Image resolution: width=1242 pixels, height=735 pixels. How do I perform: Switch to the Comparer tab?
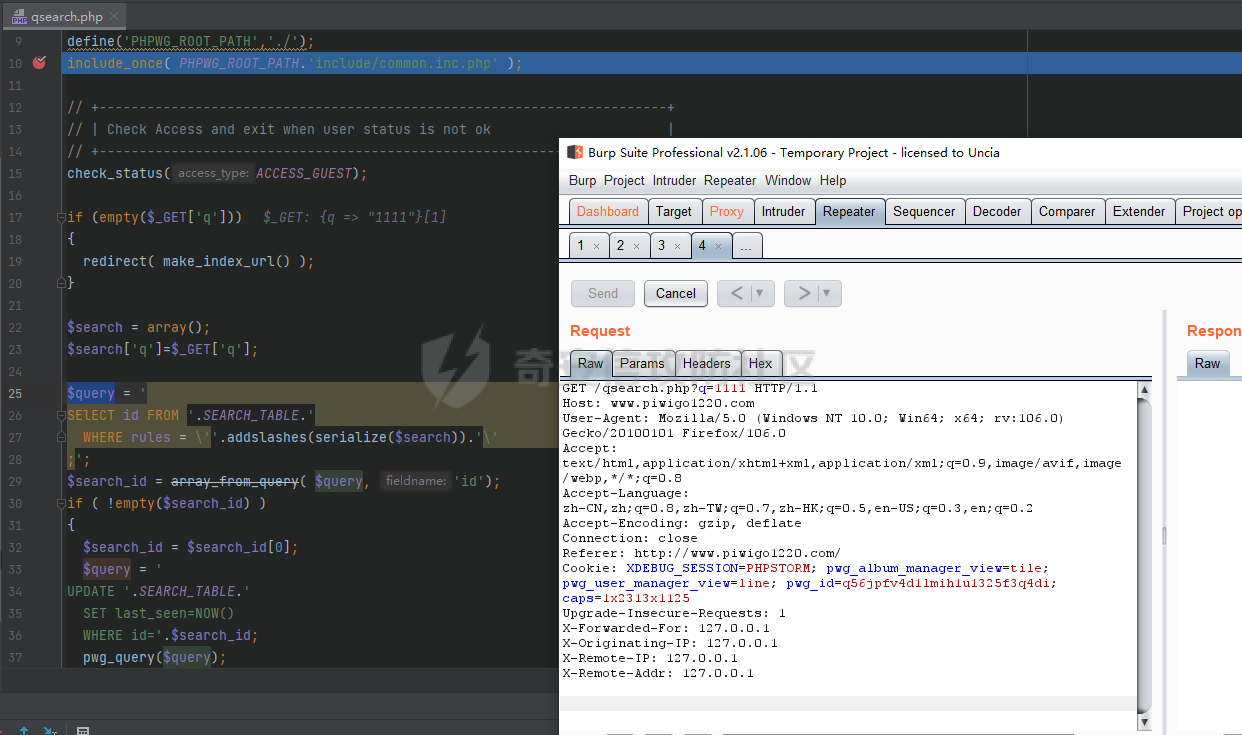1067,211
